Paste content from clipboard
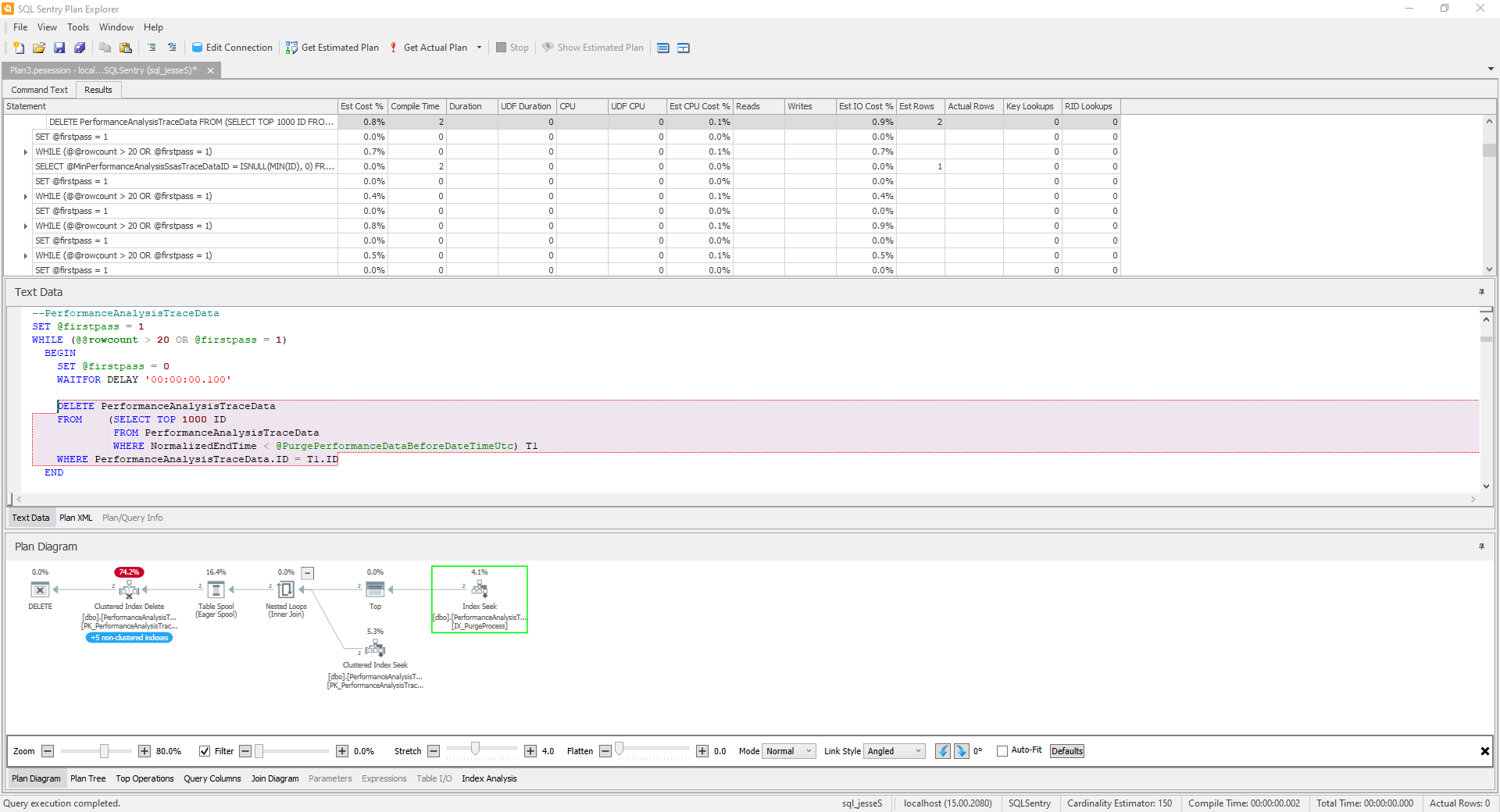The width and height of the screenshot is (1500, 812). (126, 48)
